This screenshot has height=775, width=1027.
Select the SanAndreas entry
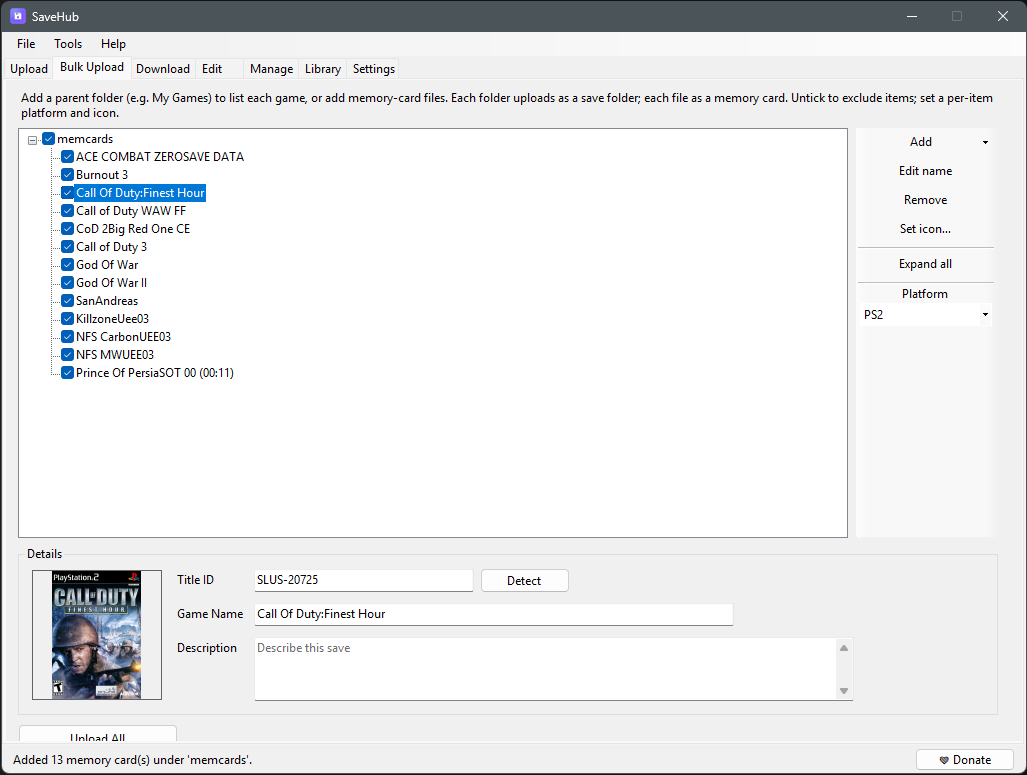coord(107,301)
